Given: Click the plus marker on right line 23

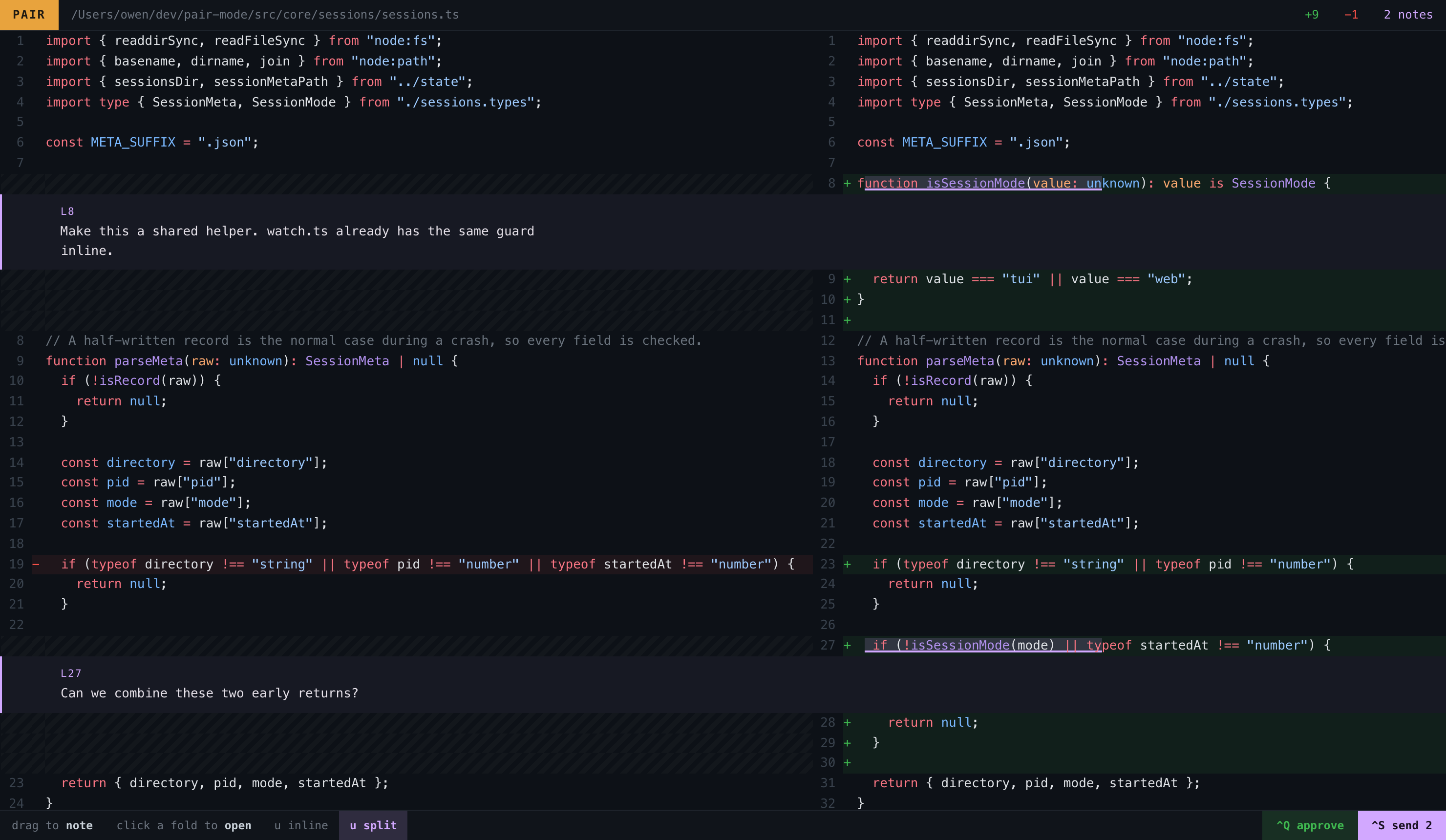Looking at the screenshot, I should tap(848, 565).
